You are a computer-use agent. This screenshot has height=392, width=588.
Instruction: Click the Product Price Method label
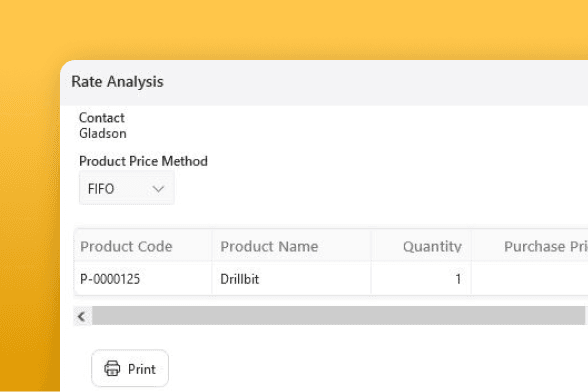[143, 161]
